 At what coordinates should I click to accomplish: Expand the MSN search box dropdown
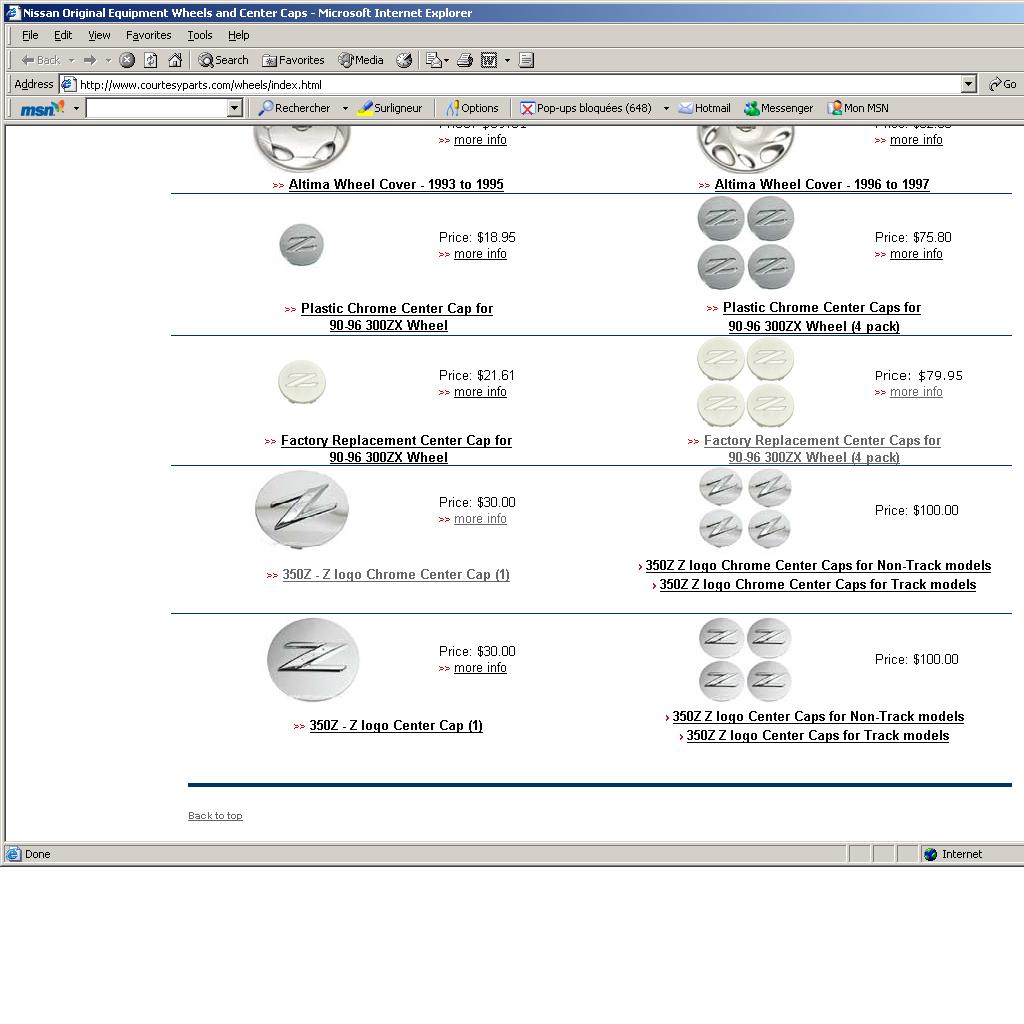point(235,108)
